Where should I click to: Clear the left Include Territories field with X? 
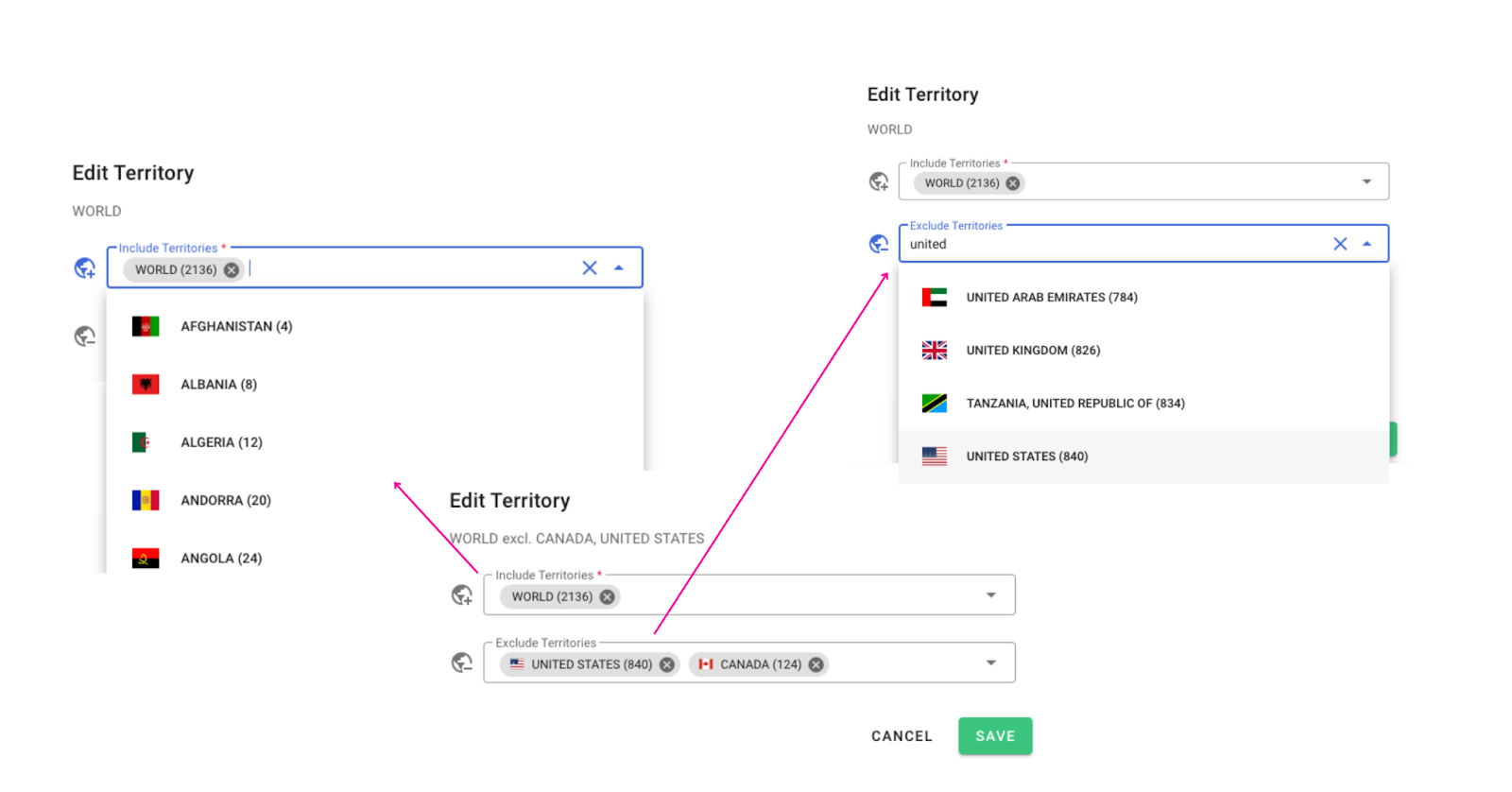tap(590, 268)
